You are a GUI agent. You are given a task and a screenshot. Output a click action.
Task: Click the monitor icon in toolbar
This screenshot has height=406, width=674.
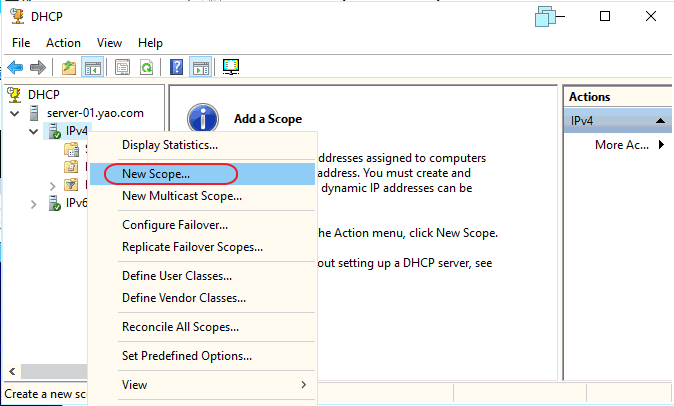[231, 68]
